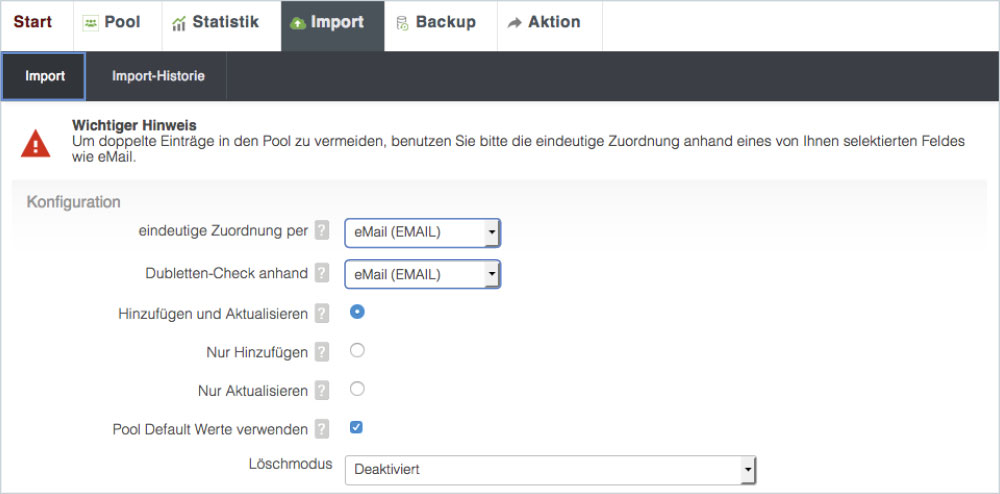1000x494 pixels.
Task: Select the Hinzufügen und Aktualisieren radio button
Action: 357,312
